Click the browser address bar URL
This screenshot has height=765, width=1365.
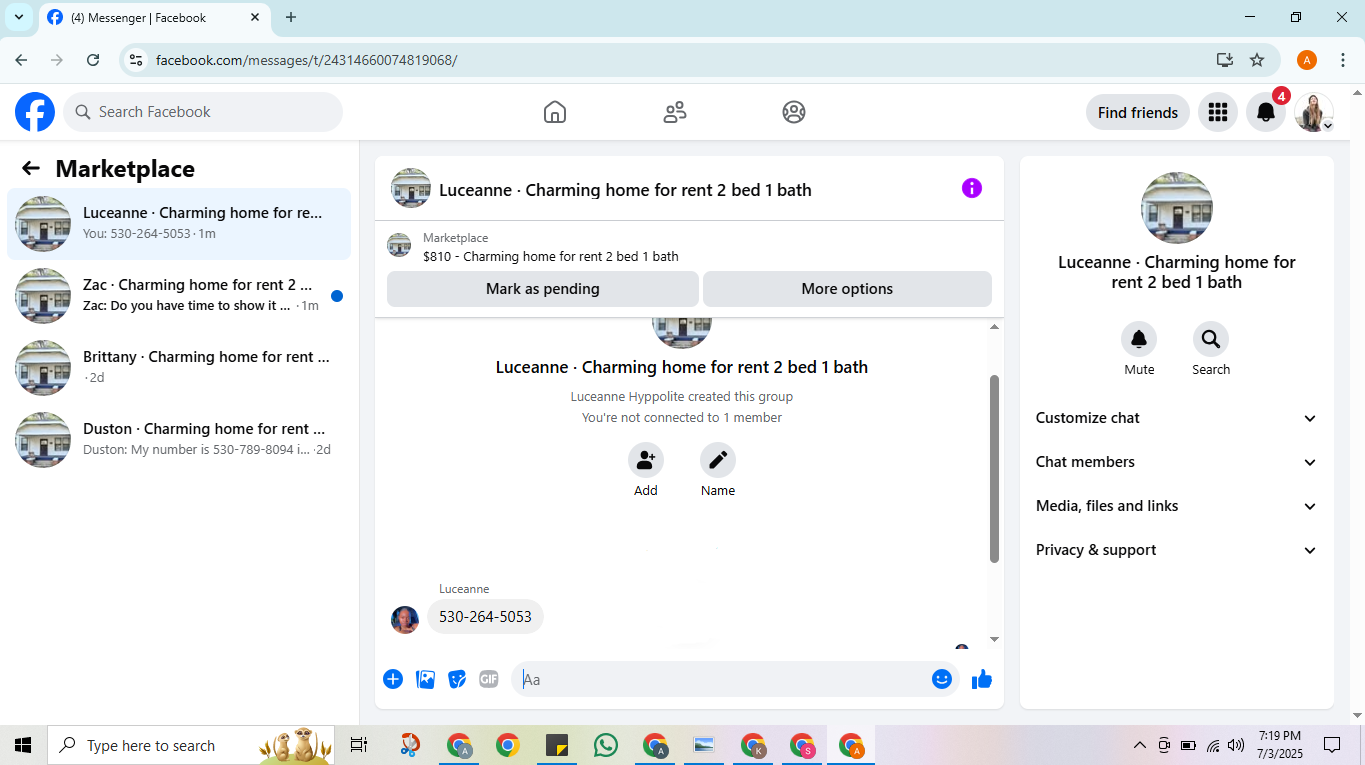click(306, 60)
